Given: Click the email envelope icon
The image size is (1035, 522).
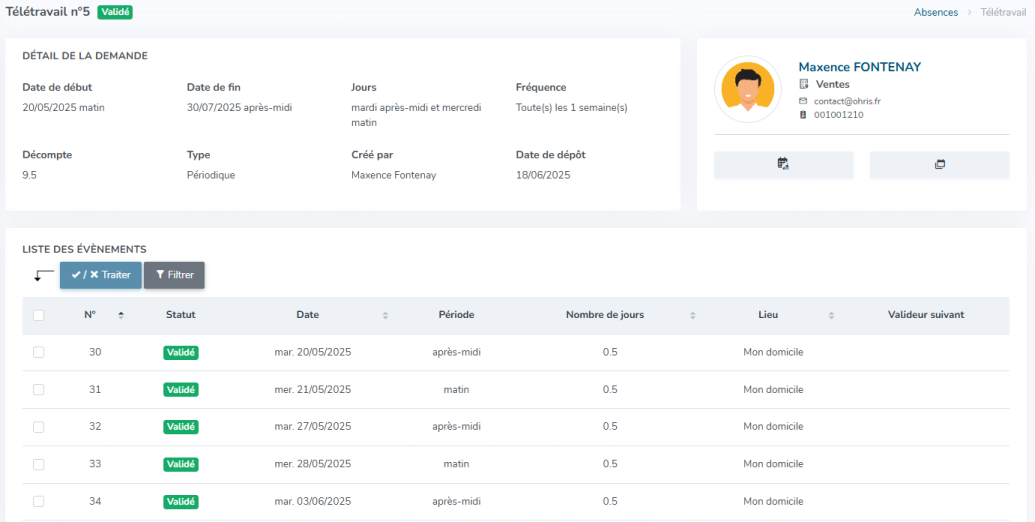Looking at the screenshot, I should (803, 102).
